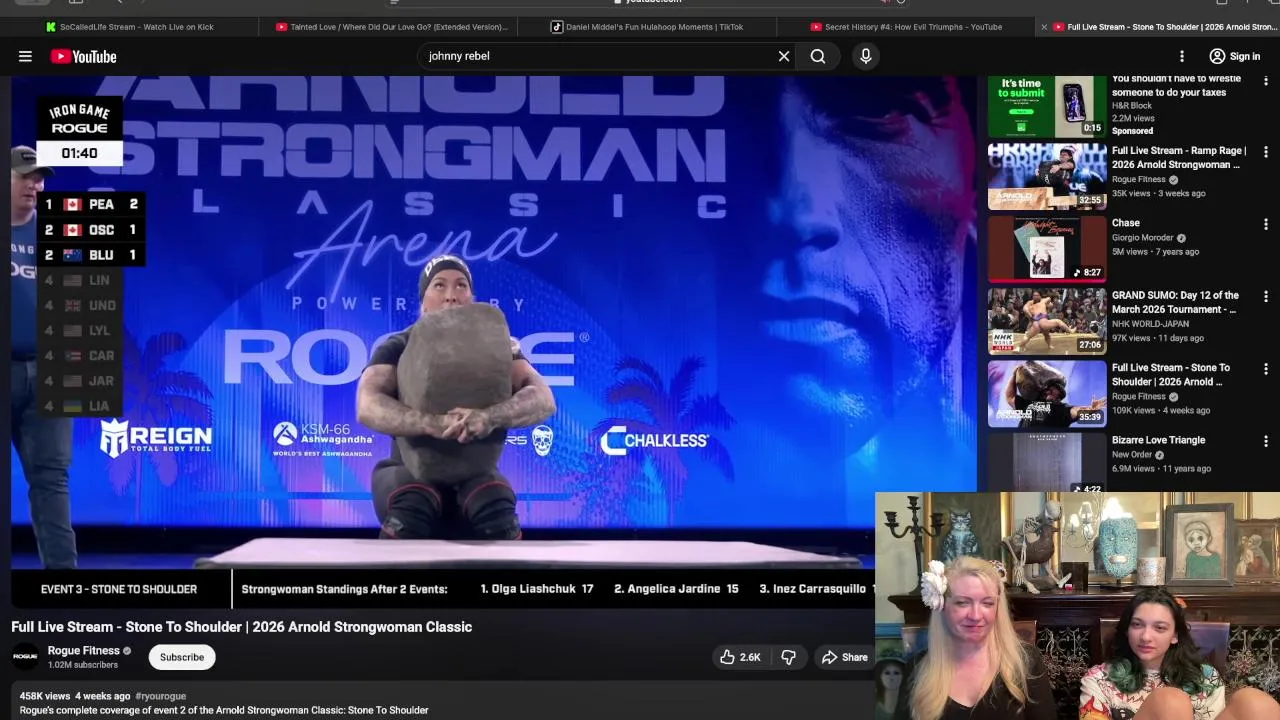This screenshot has width=1280, height=720.
Task: Click the H&R Block advertiser name
Action: pos(1132,105)
